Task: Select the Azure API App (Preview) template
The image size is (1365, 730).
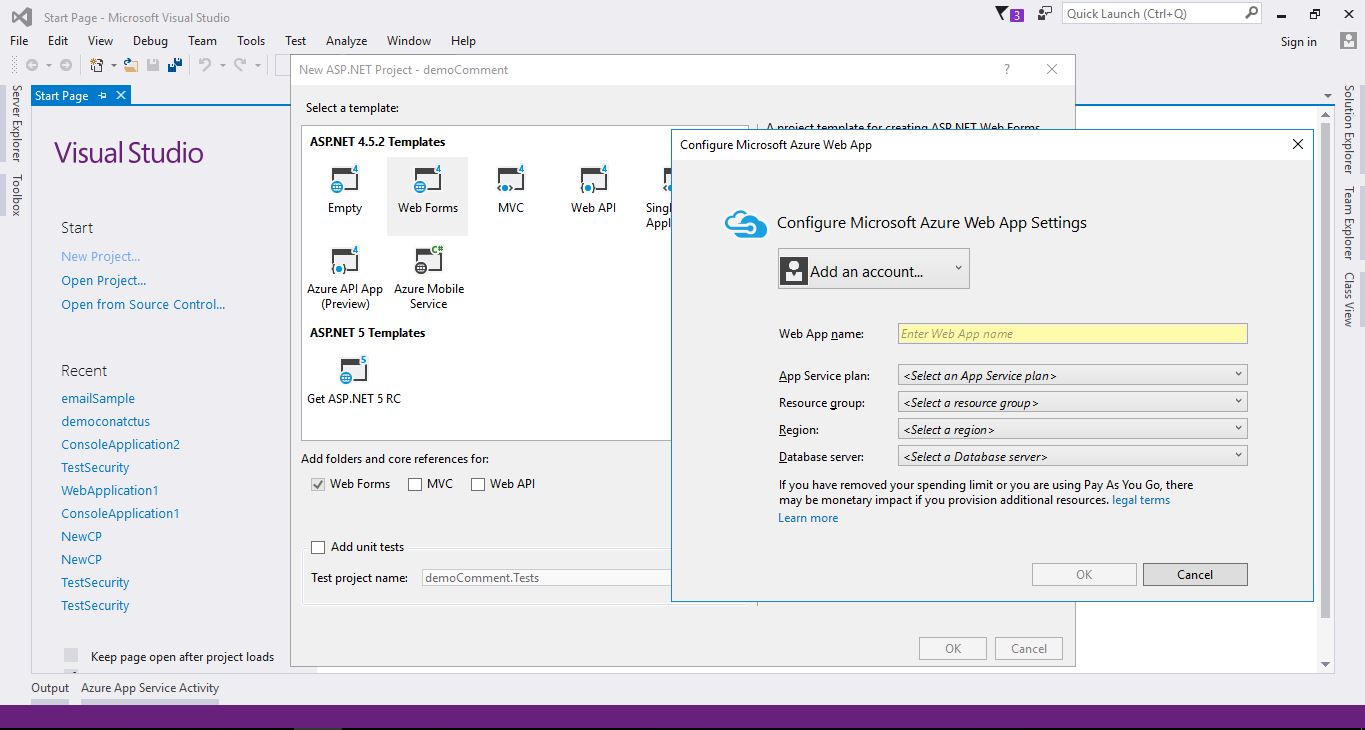Action: pos(345,278)
